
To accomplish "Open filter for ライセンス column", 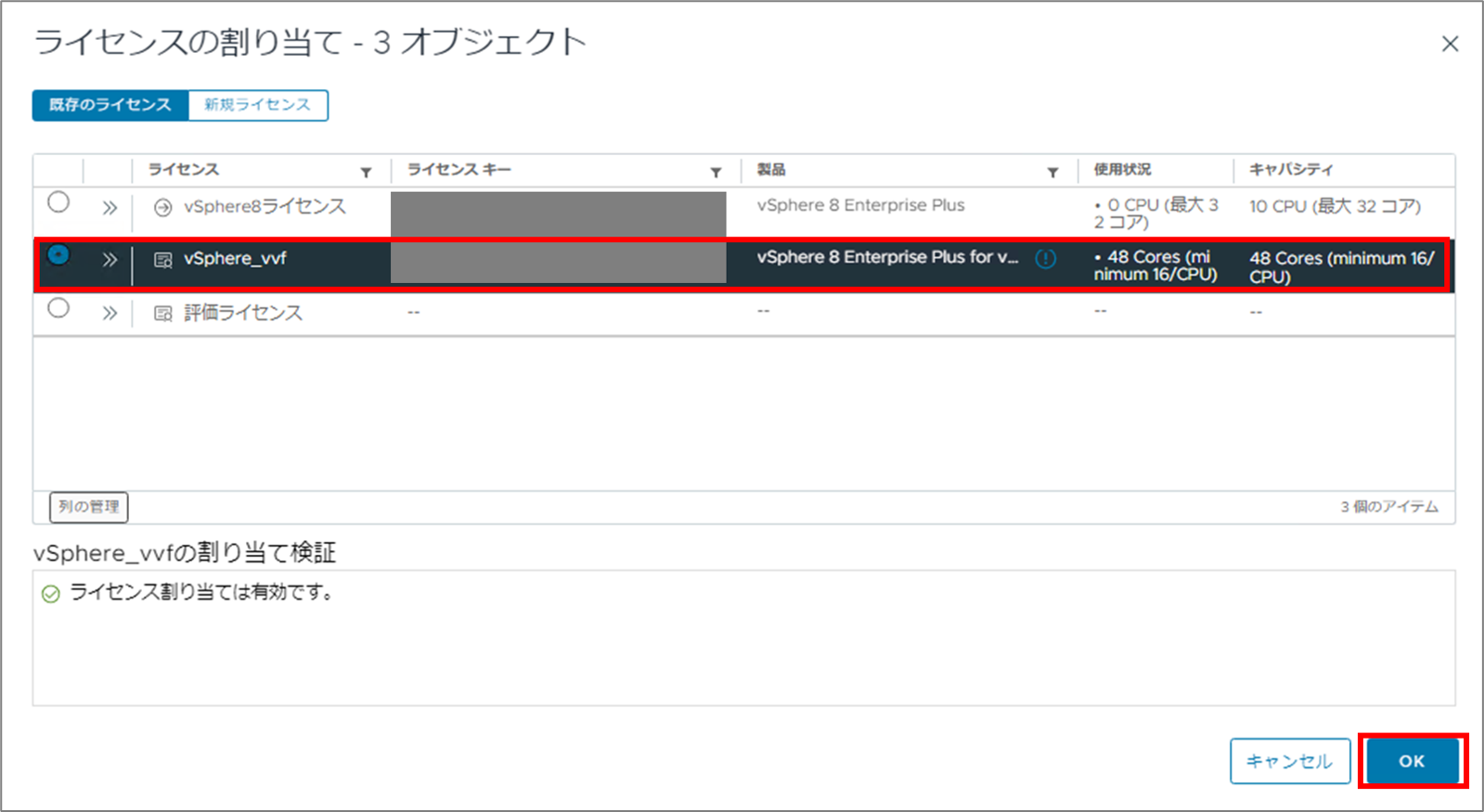I will pos(366,173).
